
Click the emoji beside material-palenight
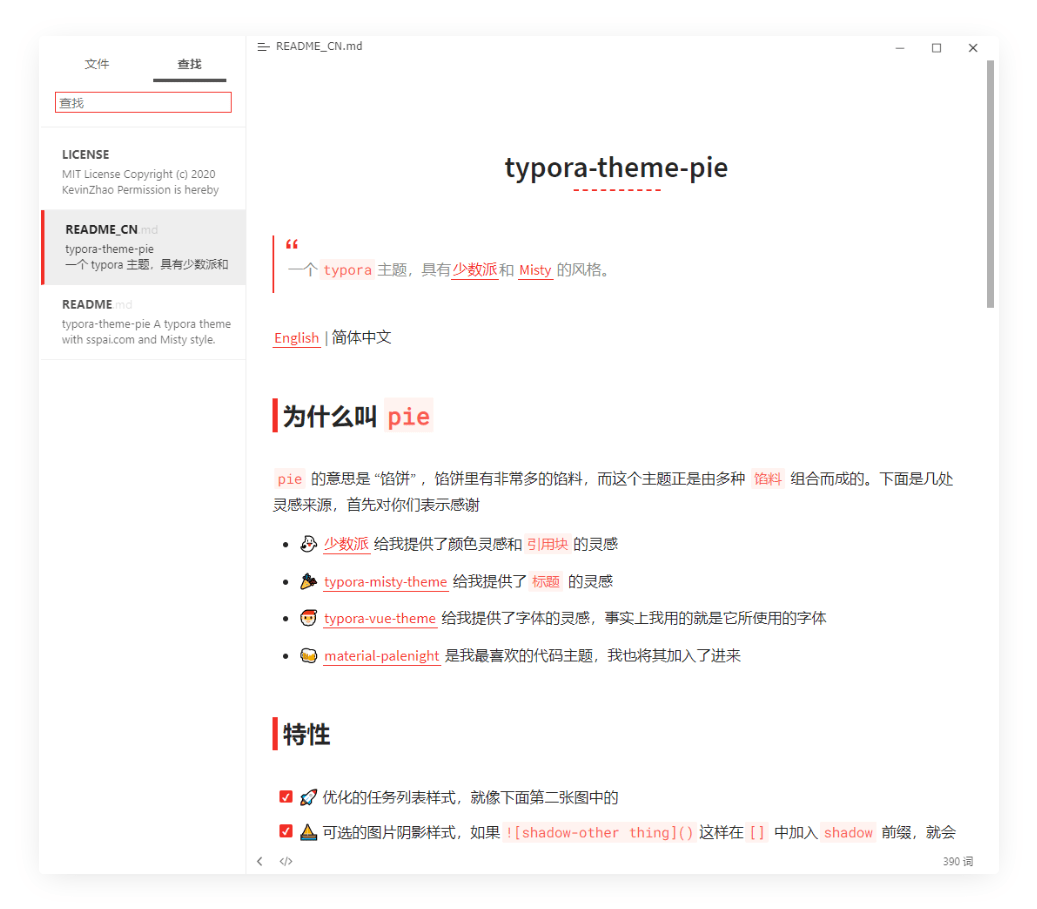(x=308, y=656)
